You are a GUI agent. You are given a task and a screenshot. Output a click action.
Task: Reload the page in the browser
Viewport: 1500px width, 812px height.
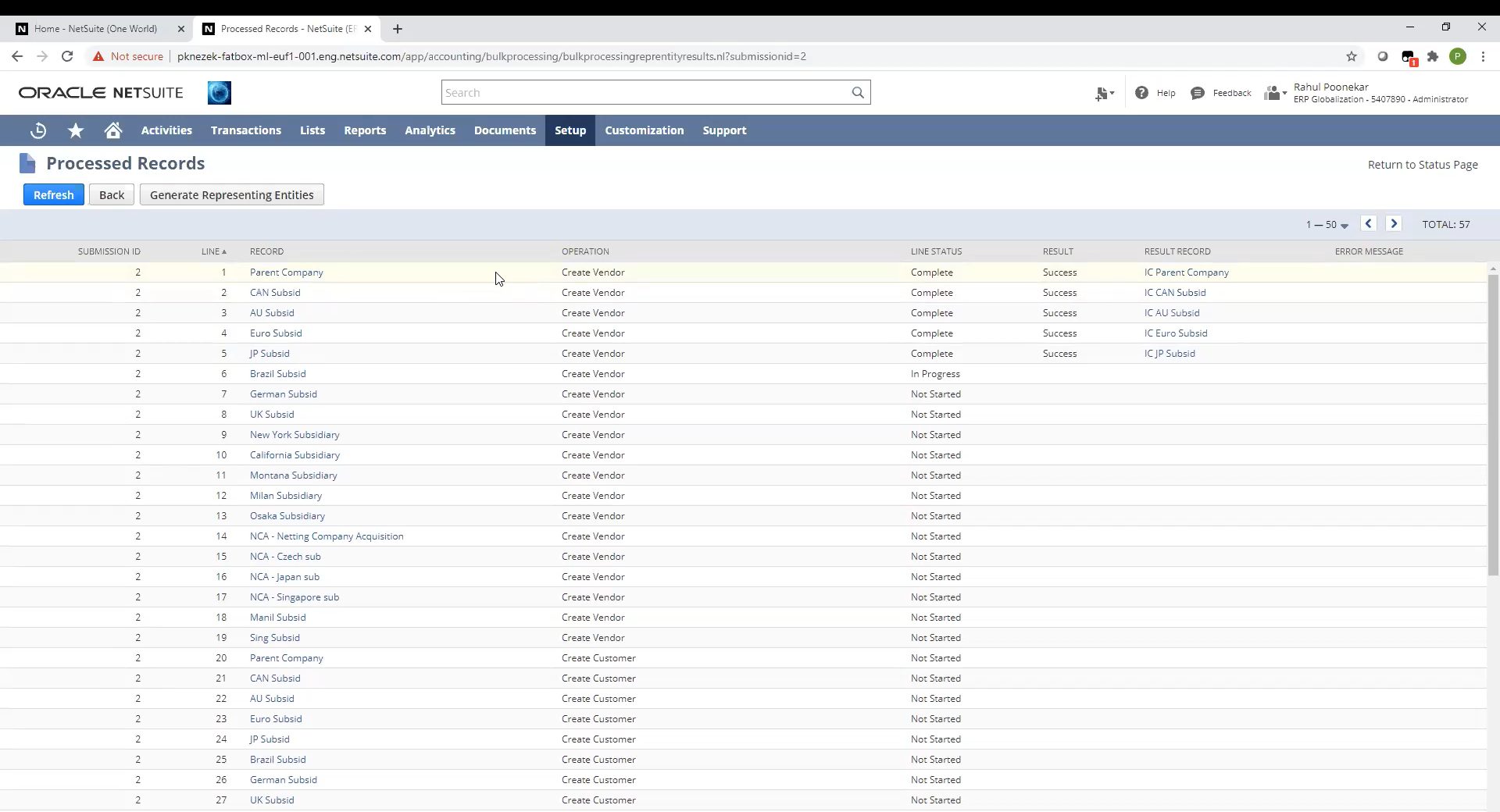67,56
